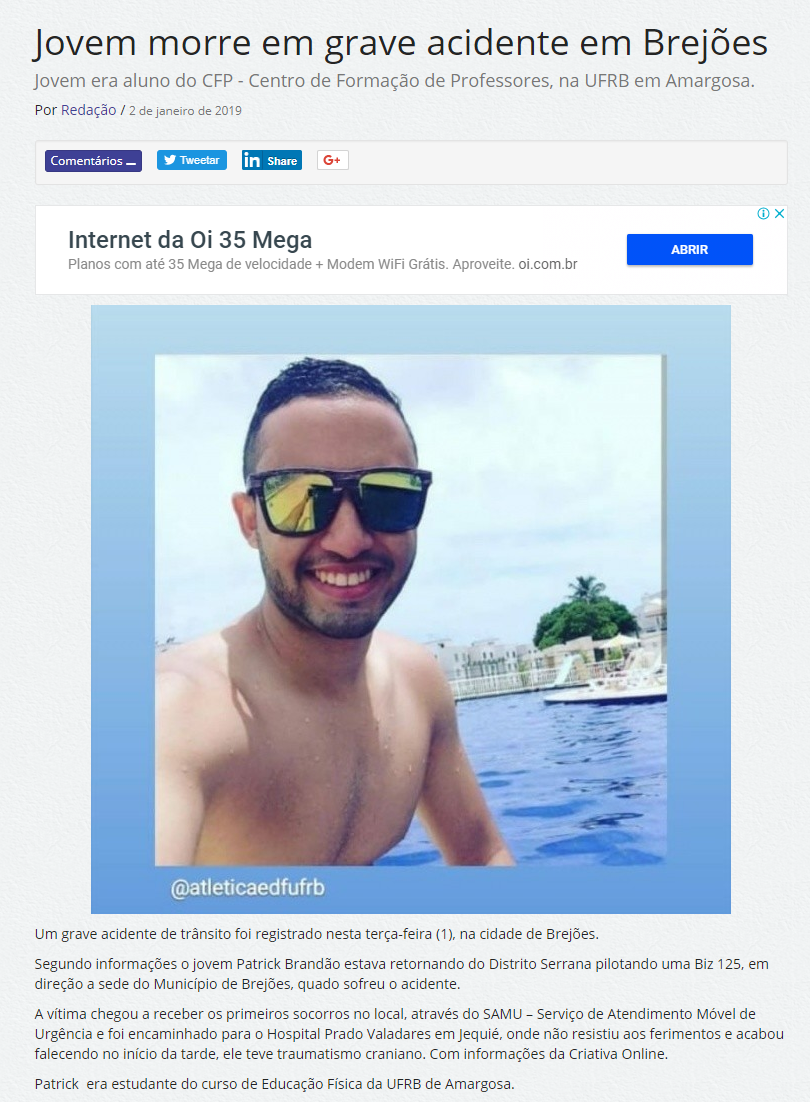Click the headline 'Jovem morre em grave acidente'
Image resolution: width=810 pixels, height=1102 pixels.
[x=401, y=43]
